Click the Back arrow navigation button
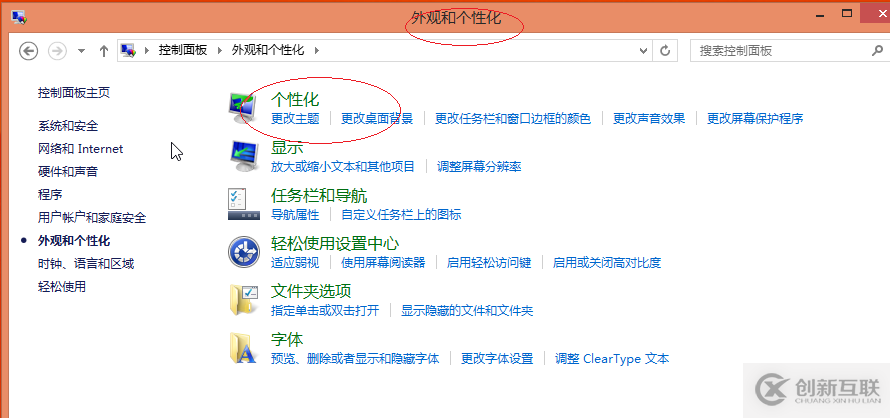 pyautogui.click(x=29, y=50)
